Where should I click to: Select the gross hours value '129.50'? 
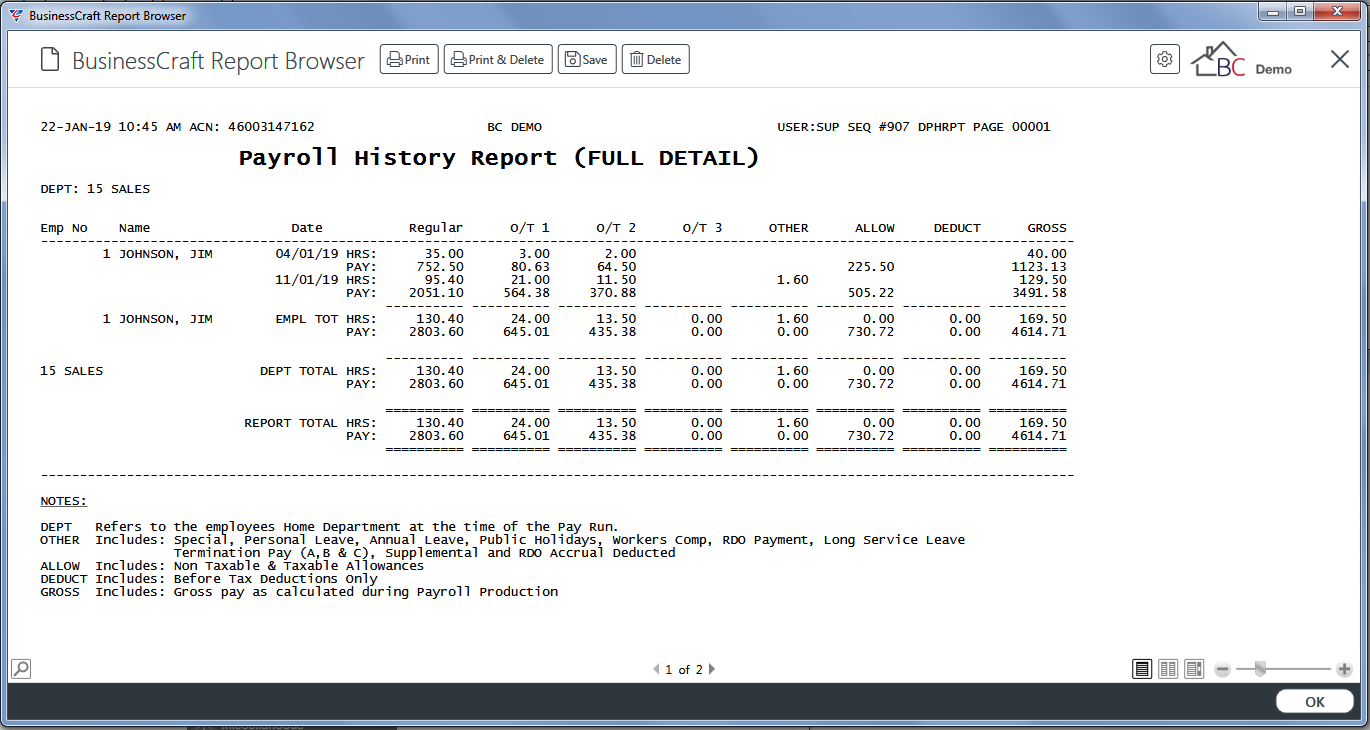click(1043, 280)
